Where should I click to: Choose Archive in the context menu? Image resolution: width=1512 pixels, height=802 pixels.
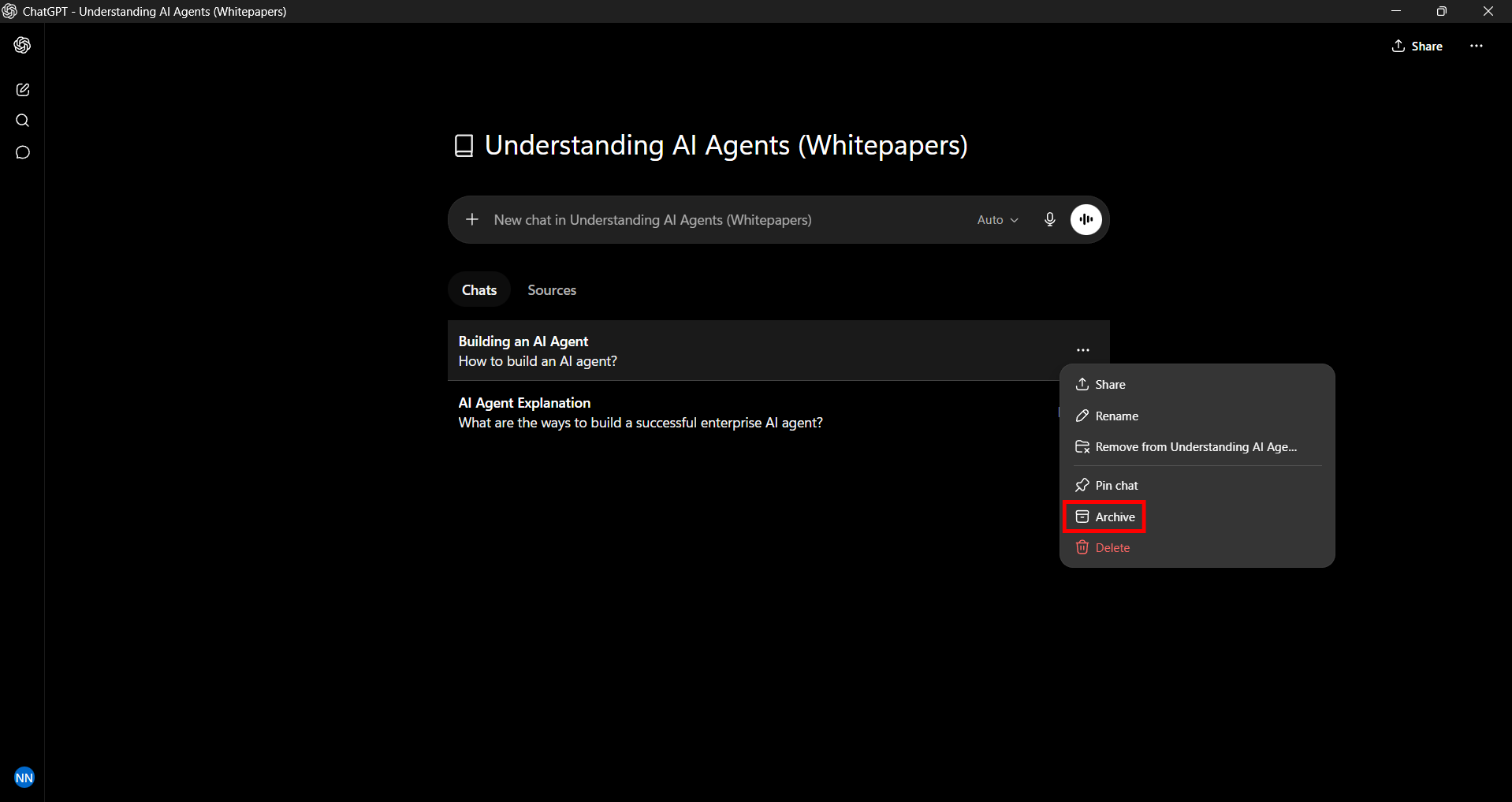coord(1197,517)
